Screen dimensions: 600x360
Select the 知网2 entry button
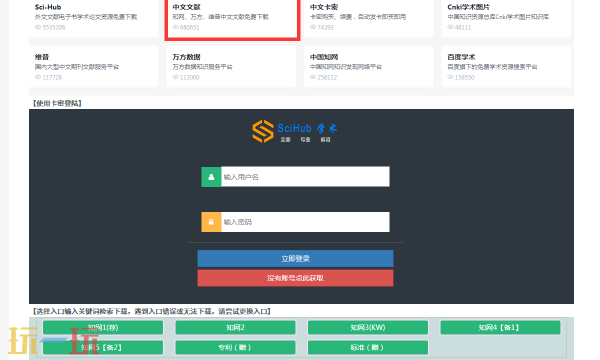(x=235, y=327)
